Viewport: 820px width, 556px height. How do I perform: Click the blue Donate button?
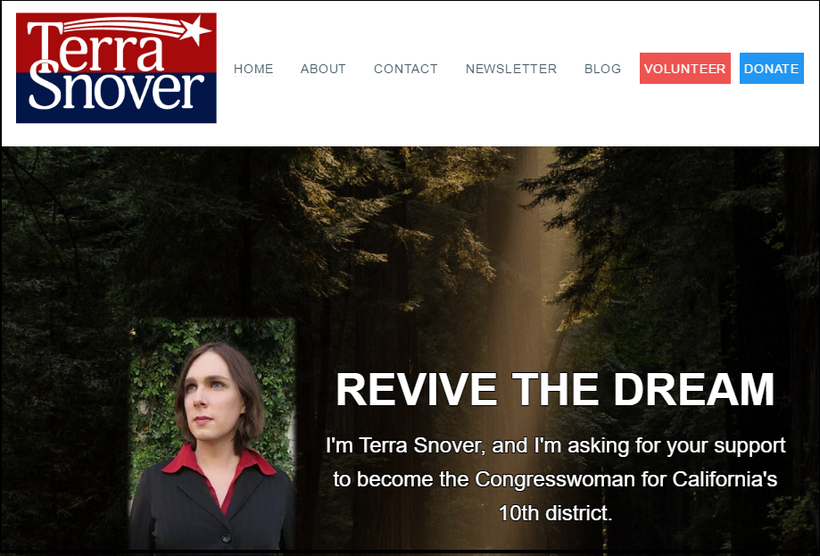pos(771,68)
